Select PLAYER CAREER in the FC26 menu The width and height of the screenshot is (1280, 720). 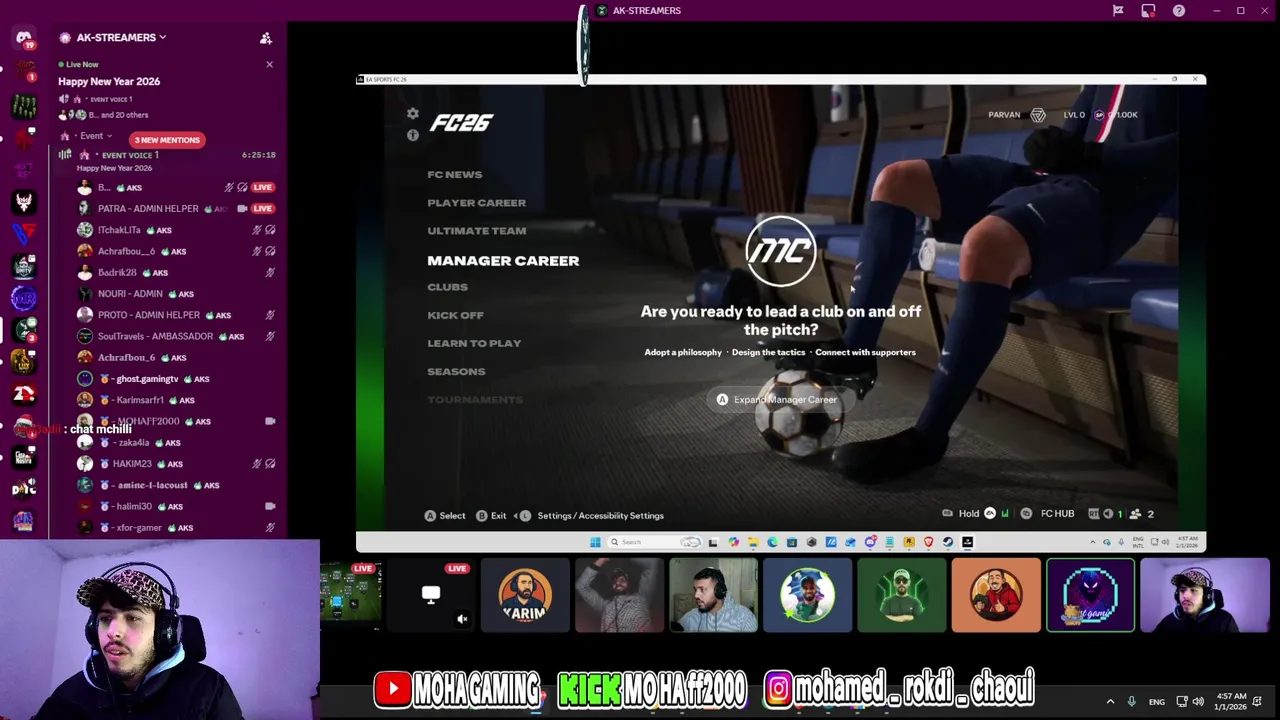[x=476, y=203]
